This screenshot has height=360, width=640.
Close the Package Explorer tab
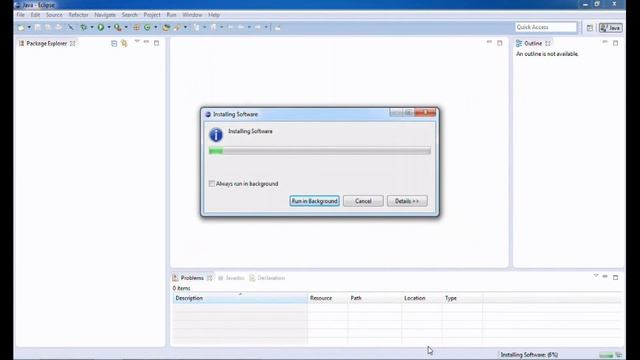73,43
